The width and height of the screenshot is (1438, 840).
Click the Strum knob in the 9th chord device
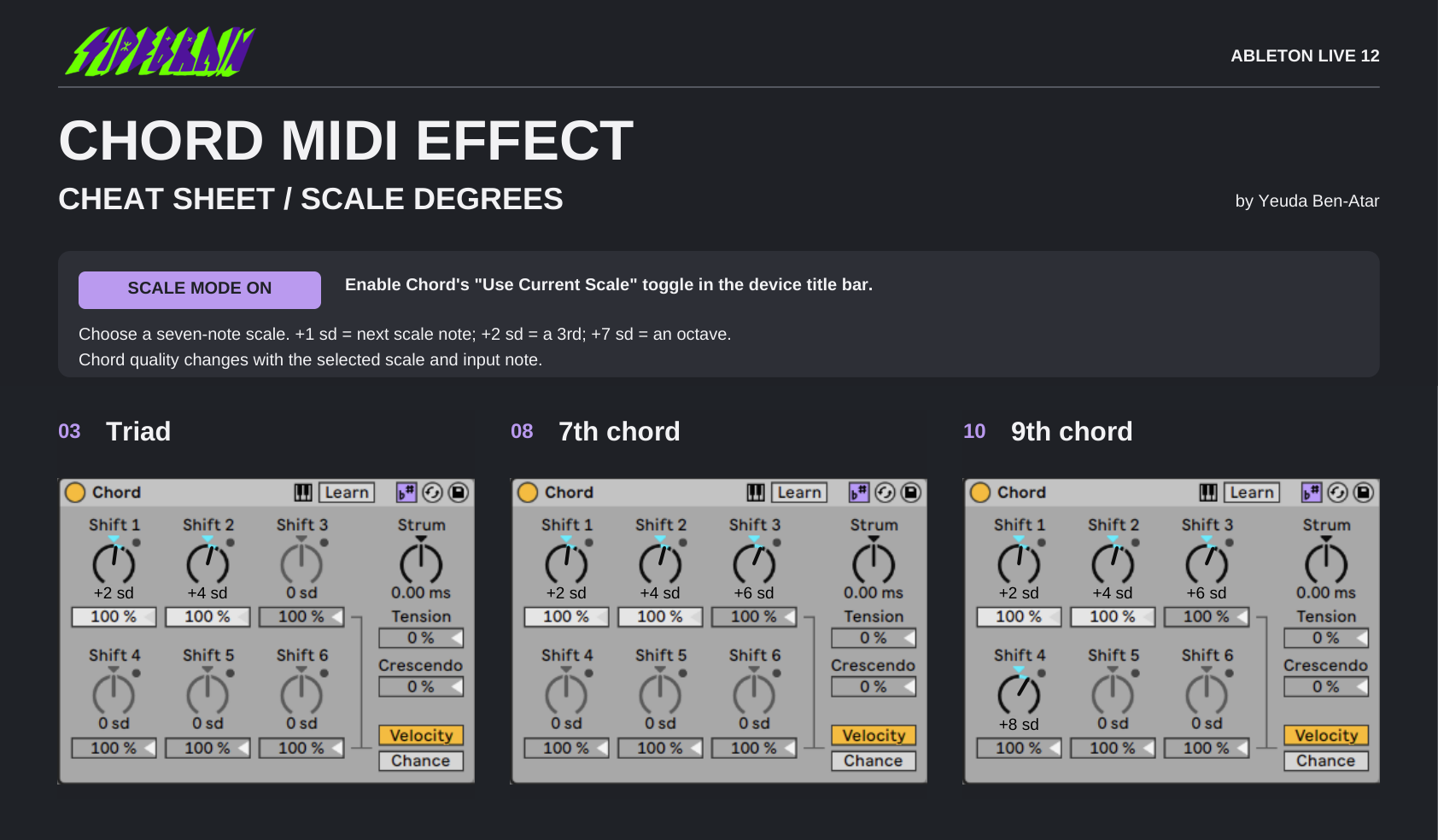[1326, 562]
